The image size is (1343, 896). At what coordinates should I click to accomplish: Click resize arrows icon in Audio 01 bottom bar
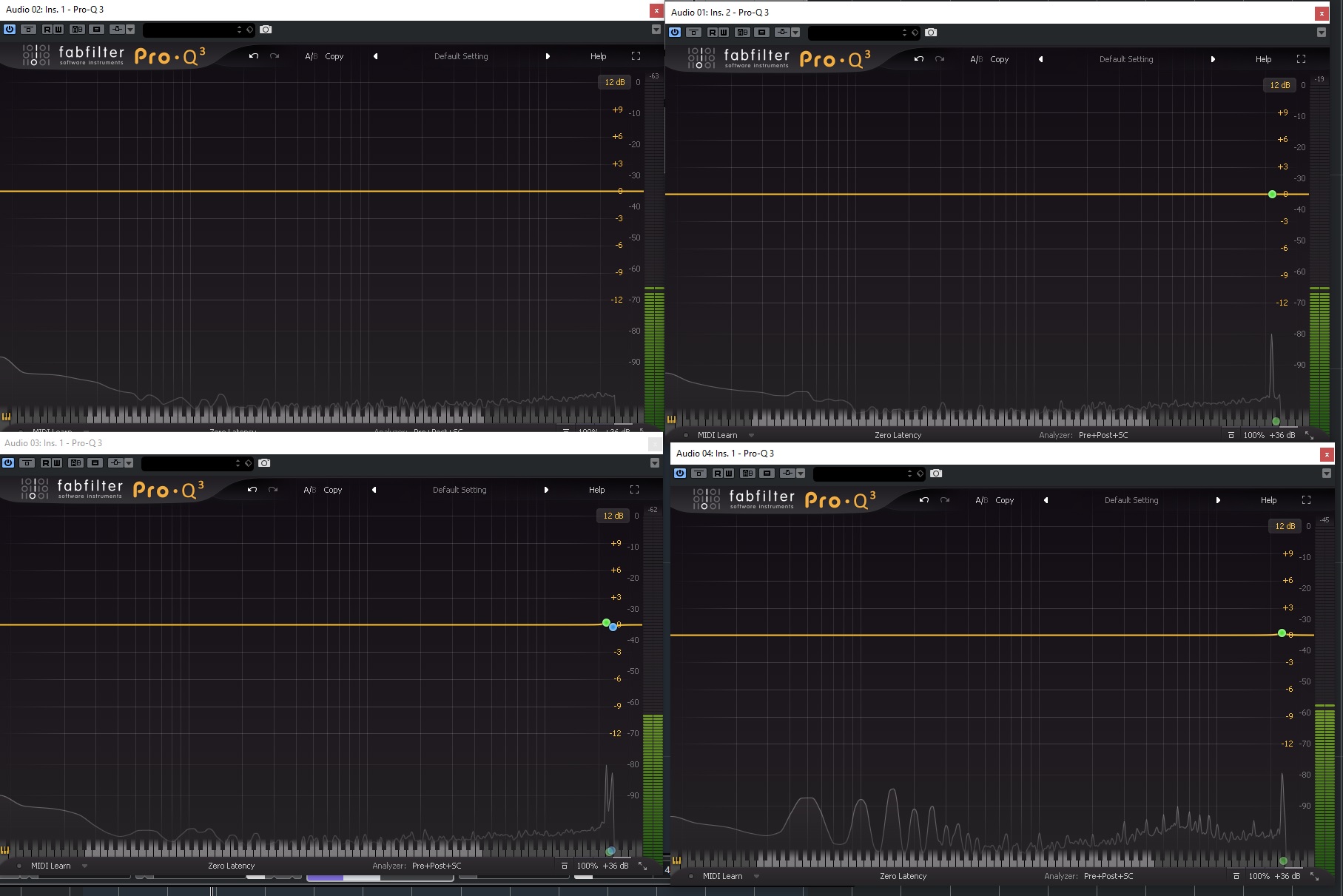pos(1309,435)
